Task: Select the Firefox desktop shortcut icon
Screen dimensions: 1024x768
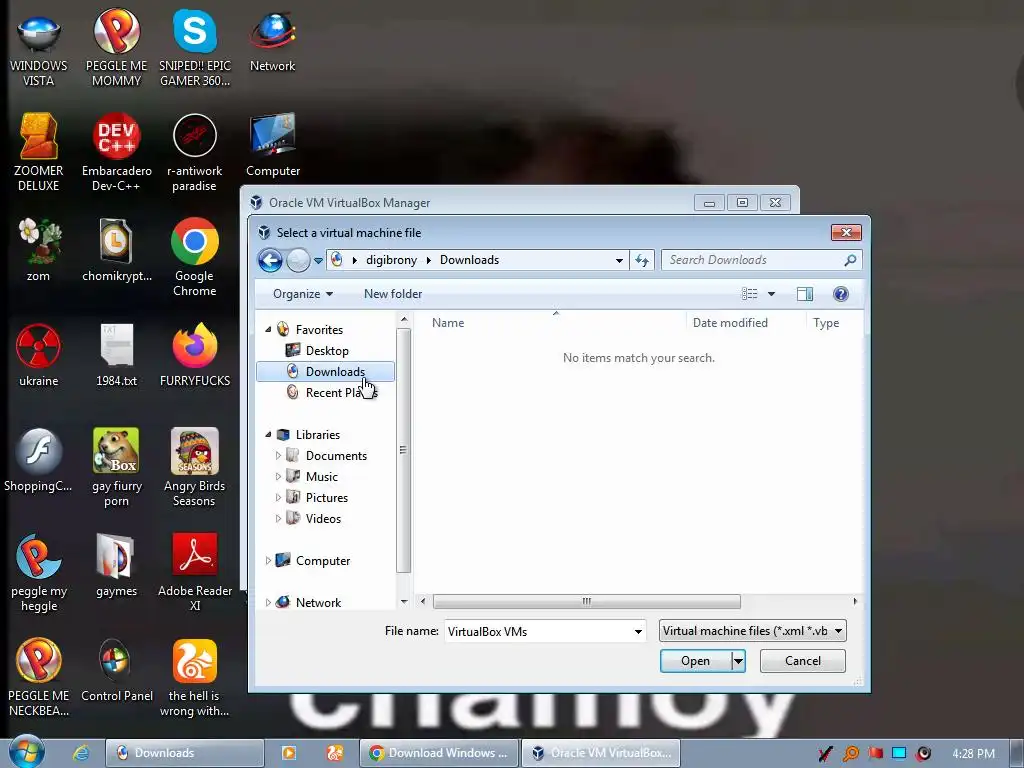Action: point(195,355)
